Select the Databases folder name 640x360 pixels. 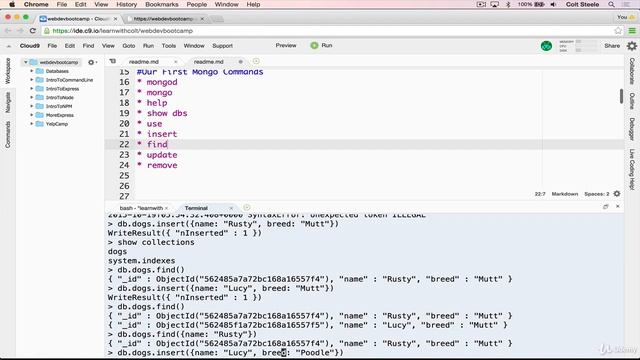click(x=57, y=71)
